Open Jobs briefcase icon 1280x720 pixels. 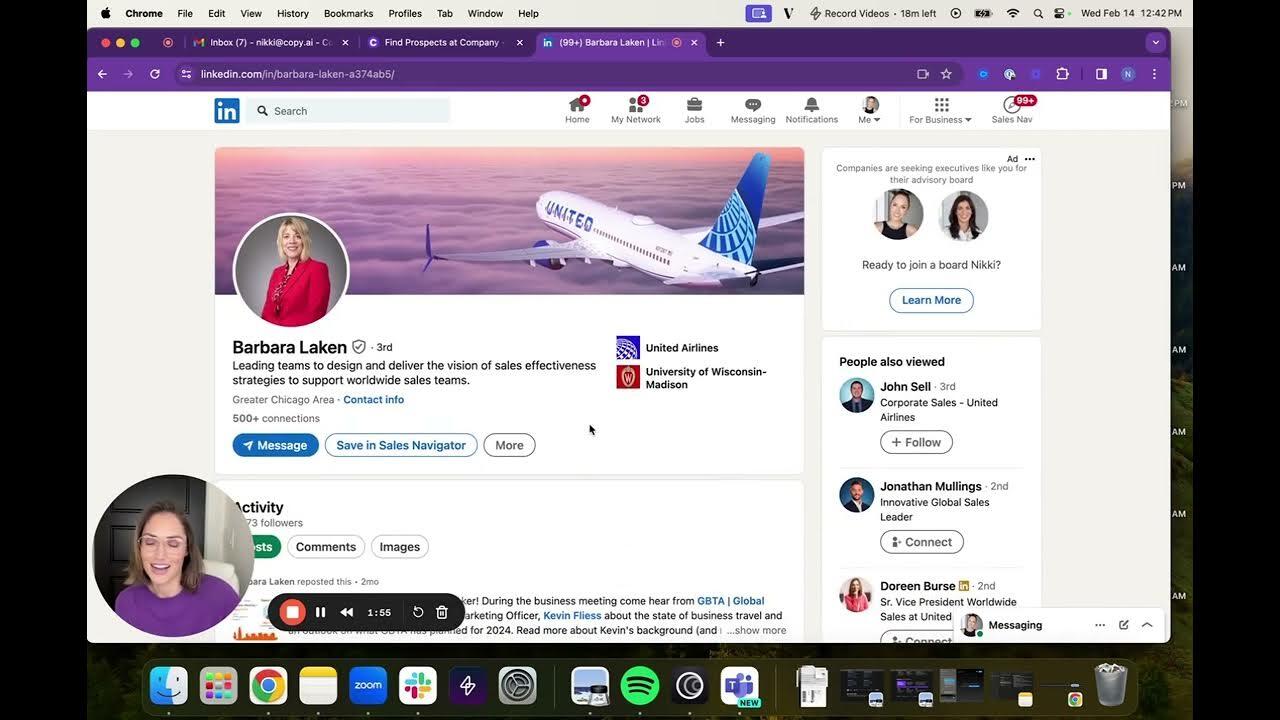(x=694, y=110)
